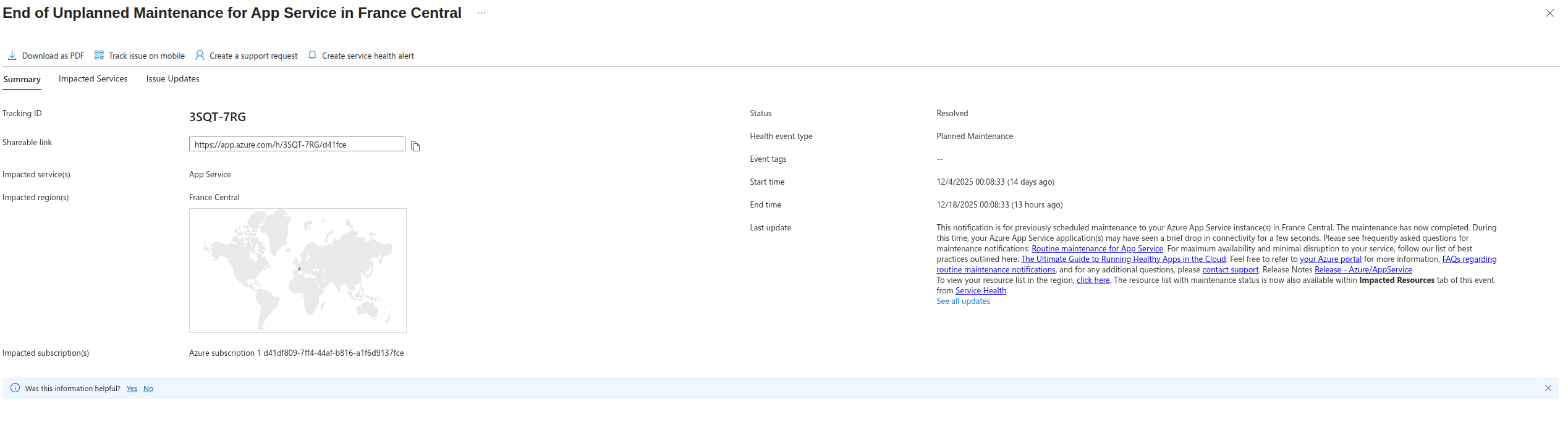The width and height of the screenshot is (1568, 433).
Task: Click inside the shareable link field
Action: click(x=297, y=144)
